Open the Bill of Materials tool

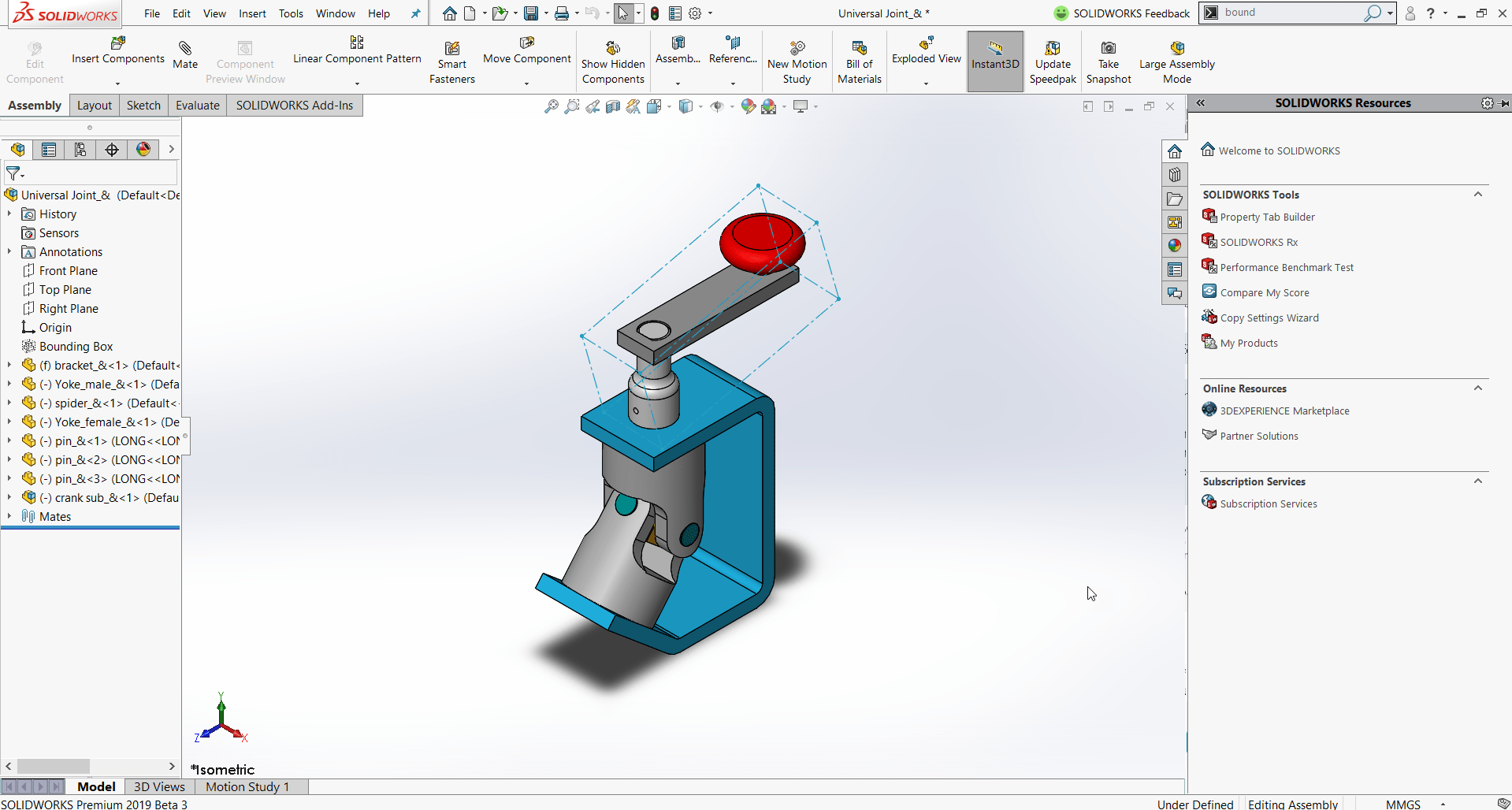tap(859, 61)
